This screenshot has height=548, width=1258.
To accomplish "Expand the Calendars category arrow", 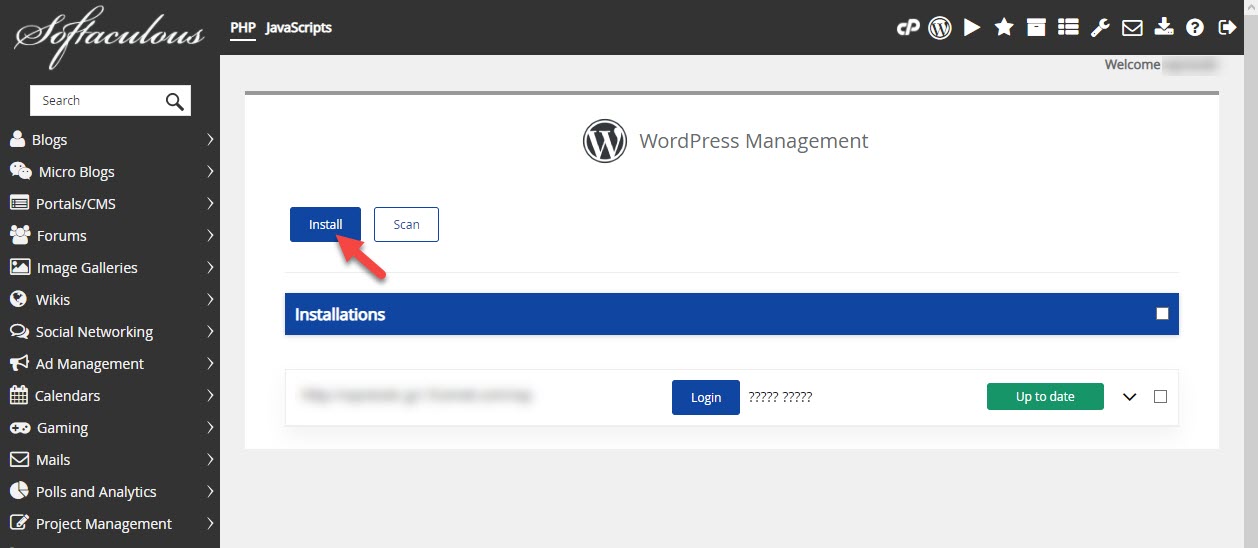I will [210, 395].
